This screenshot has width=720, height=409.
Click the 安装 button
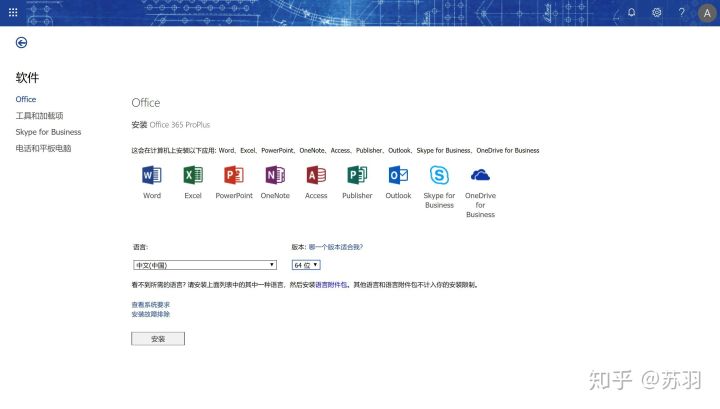(158, 339)
